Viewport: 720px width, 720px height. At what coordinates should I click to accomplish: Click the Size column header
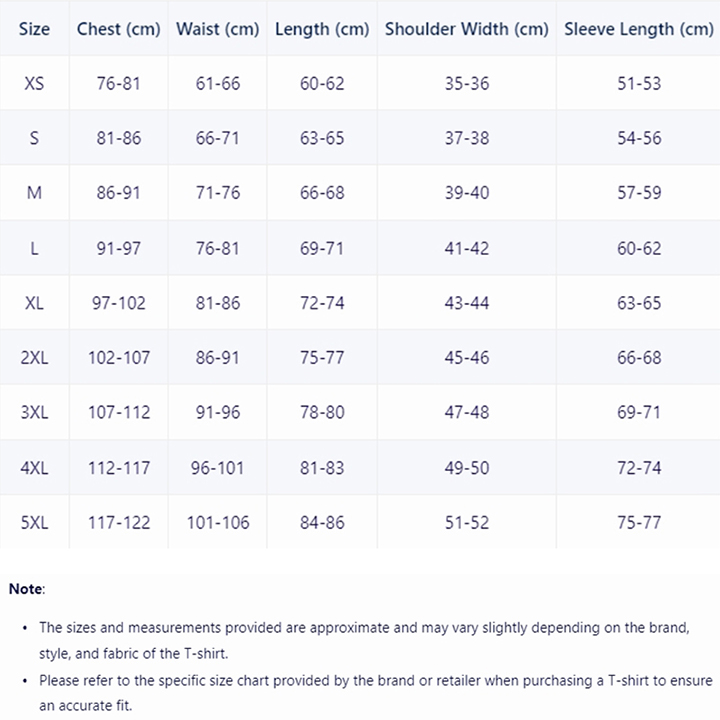(x=34, y=29)
